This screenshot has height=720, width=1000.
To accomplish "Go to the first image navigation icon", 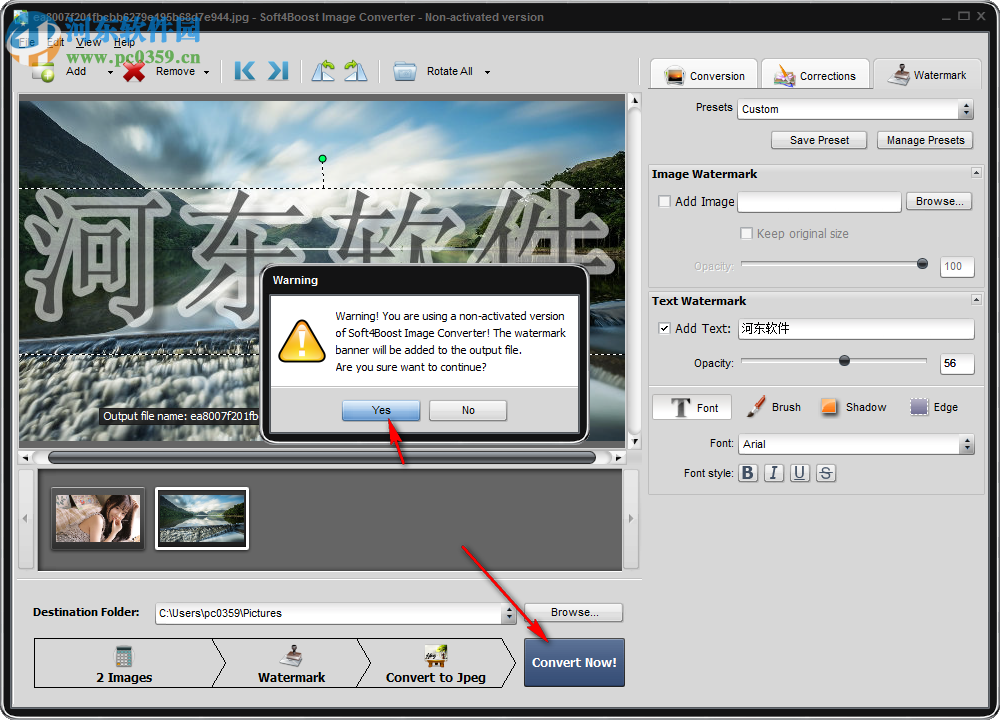I will click(x=243, y=71).
